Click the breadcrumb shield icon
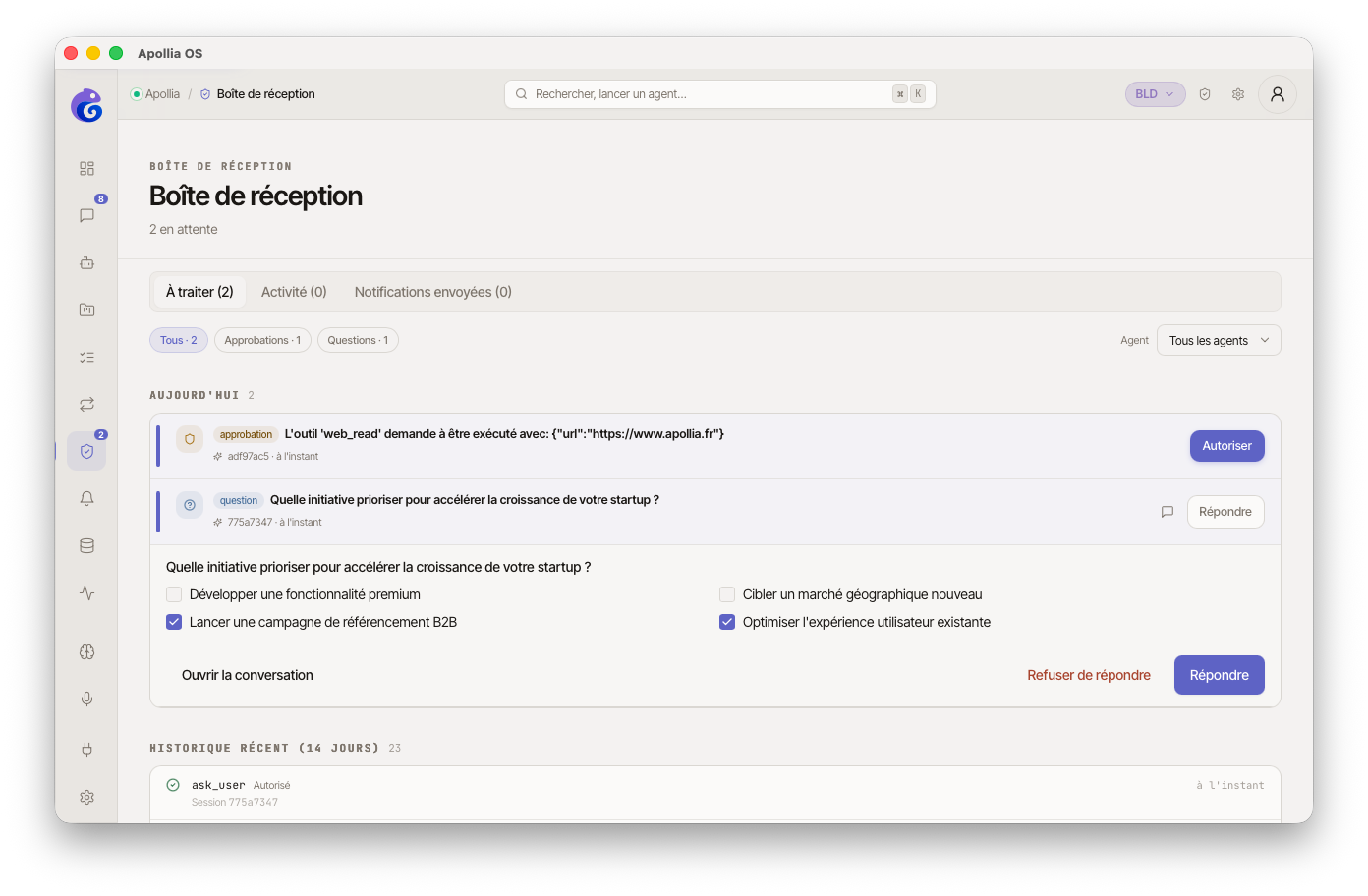 point(205,94)
